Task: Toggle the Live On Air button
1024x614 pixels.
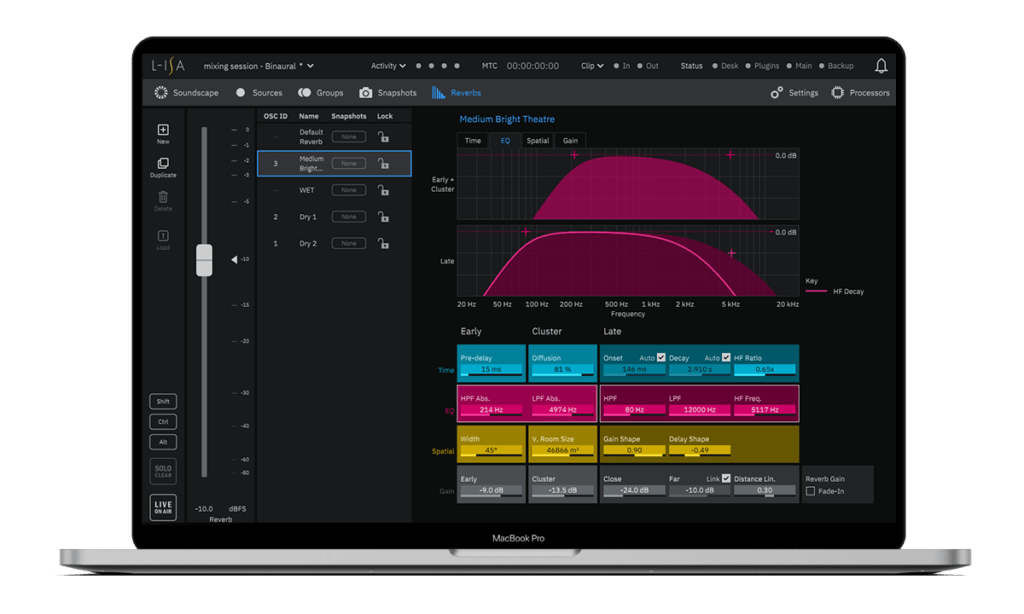Action: pyautogui.click(x=163, y=507)
